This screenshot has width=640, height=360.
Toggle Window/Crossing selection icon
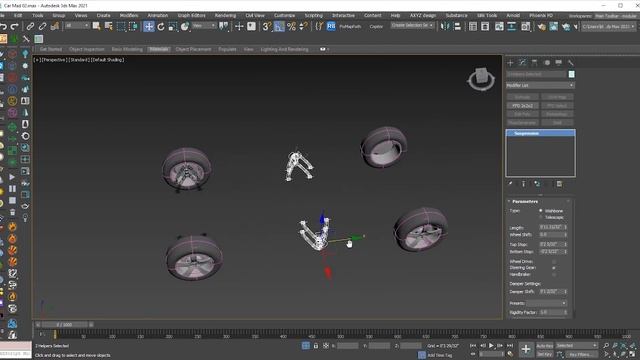click(133, 27)
